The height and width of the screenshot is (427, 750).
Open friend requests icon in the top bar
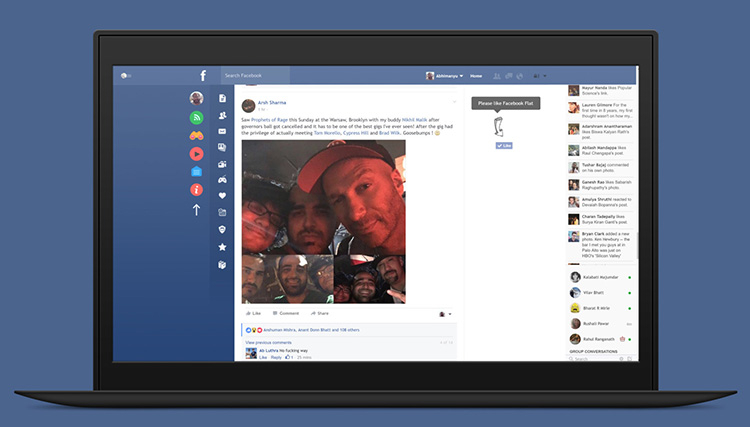tap(496, 76)
